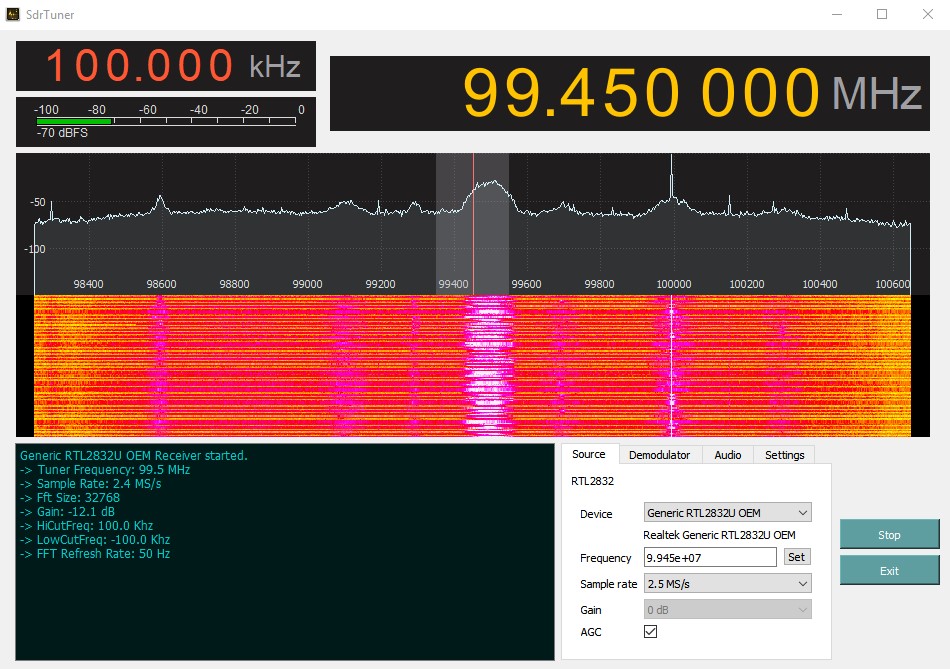Stop the receiver with Stop button
Screen dimensions: 950x669
tap(889, 534)
